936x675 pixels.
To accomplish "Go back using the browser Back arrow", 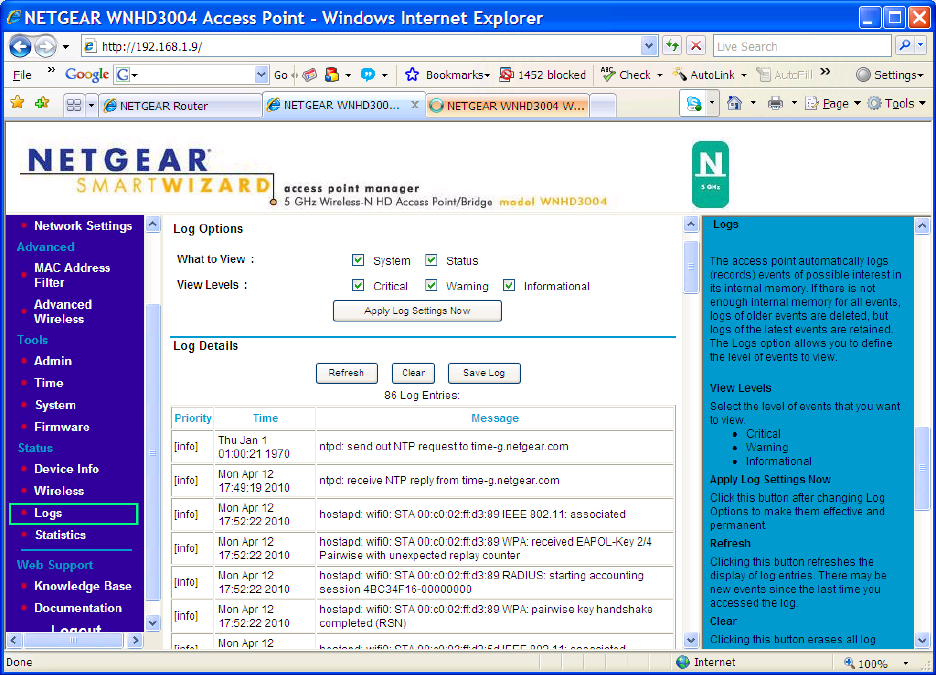I will [20, 46].
